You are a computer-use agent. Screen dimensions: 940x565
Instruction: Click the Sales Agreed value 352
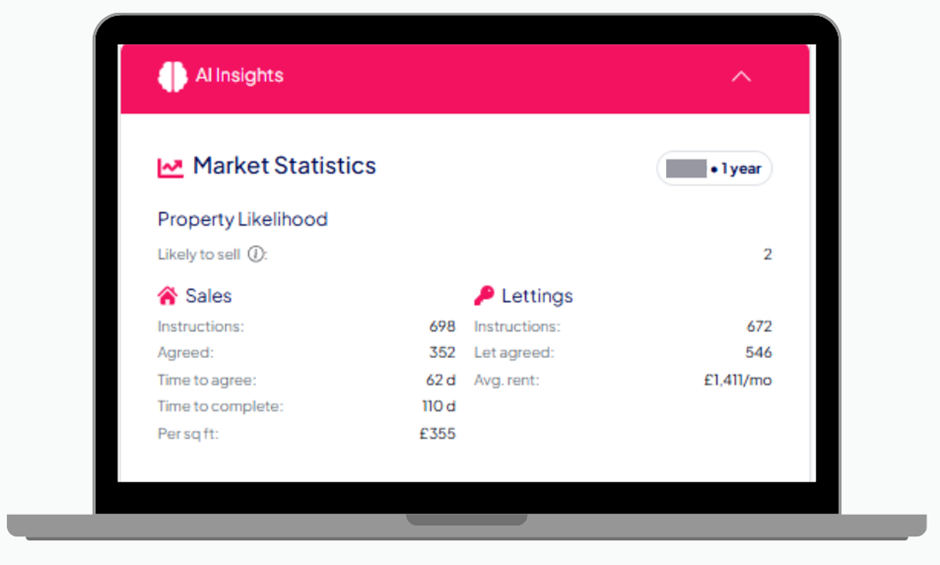(x=442, y=352)
